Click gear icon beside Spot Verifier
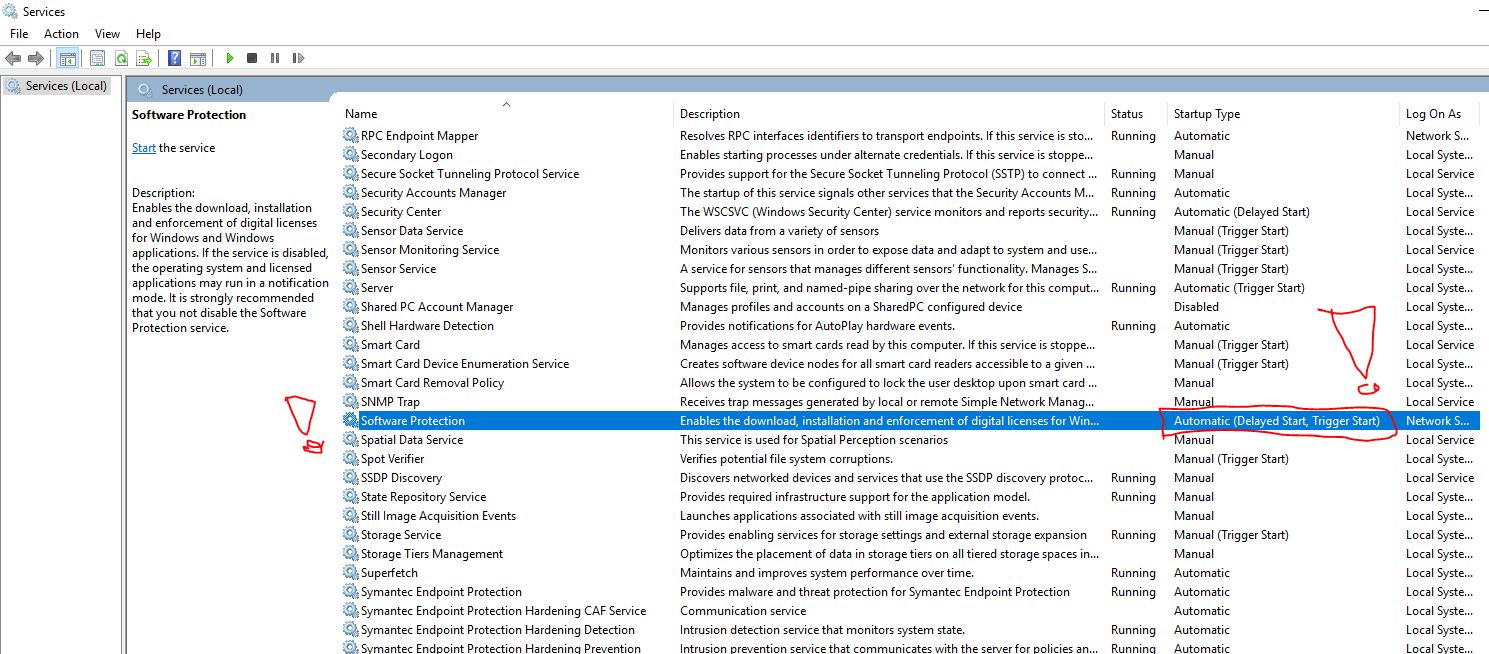Image resolution: width=1489 pixels, height=654 pixels. coord(350,458)
